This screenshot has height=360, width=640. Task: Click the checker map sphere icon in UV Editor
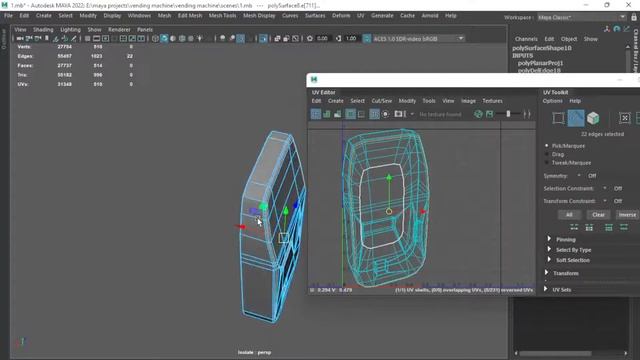[478, 114]
